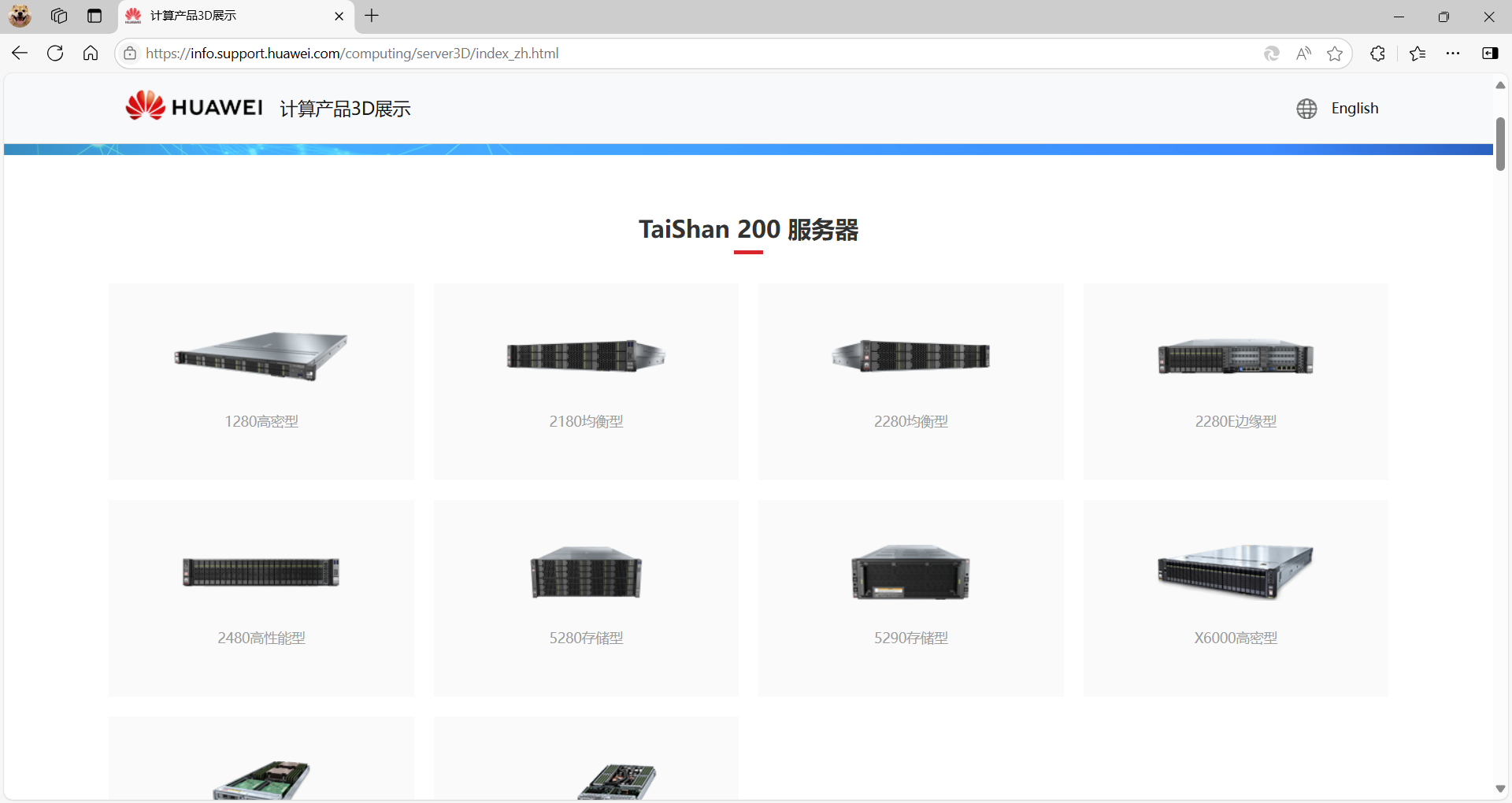Click the Huawei logo
Image resolution: width=1512 pixels, height=803 pixels.
[194, 106]
